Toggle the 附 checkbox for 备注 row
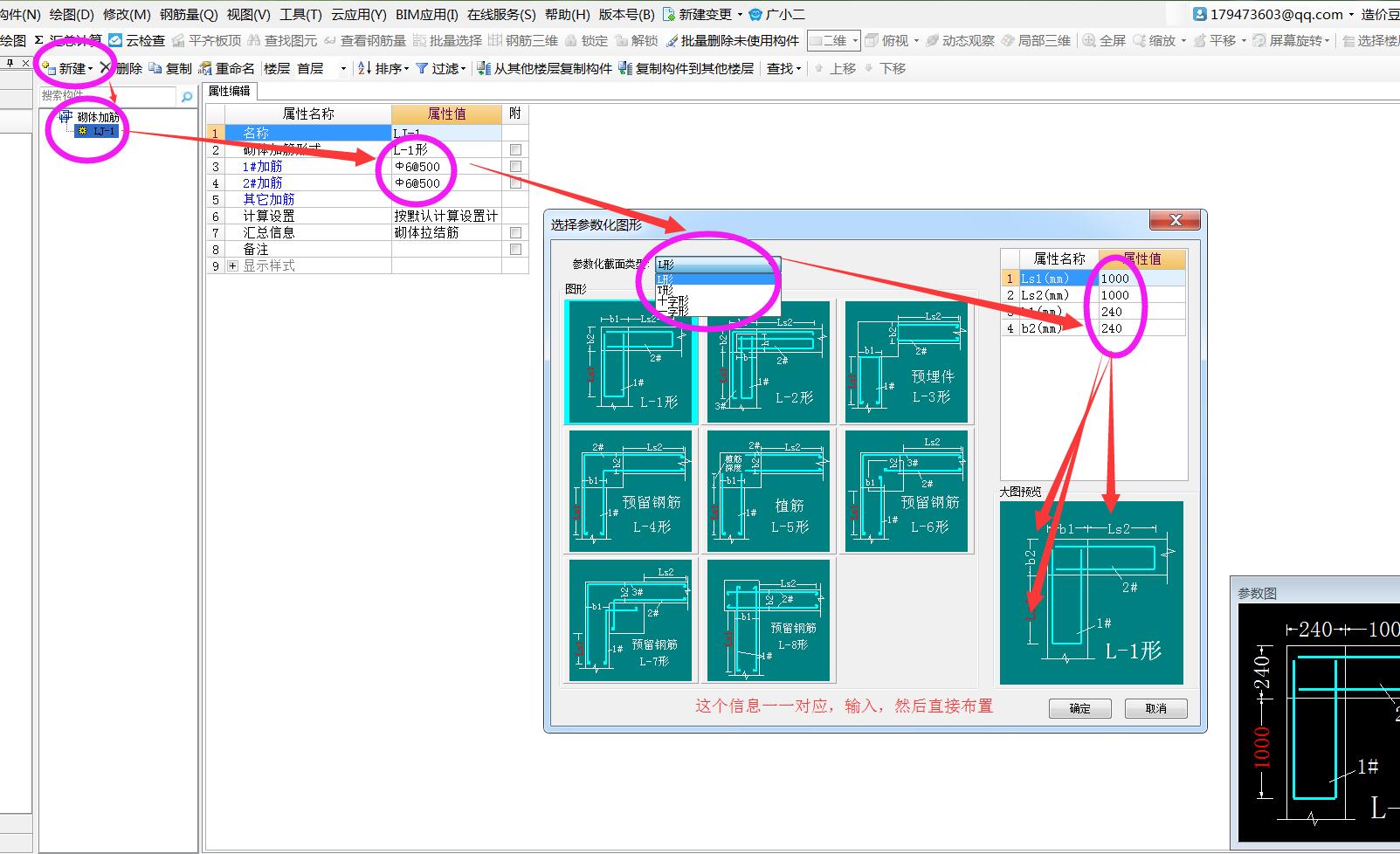Screen dimensions: 1400x854 coord(515,249)
